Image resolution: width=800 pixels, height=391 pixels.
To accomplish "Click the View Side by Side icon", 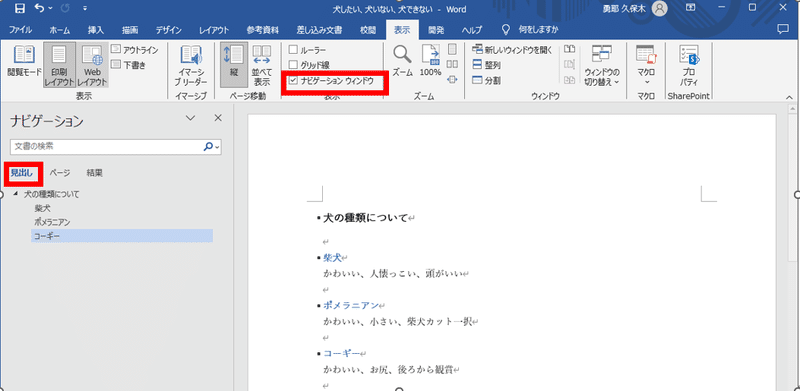I will click(x=569, y=50).
